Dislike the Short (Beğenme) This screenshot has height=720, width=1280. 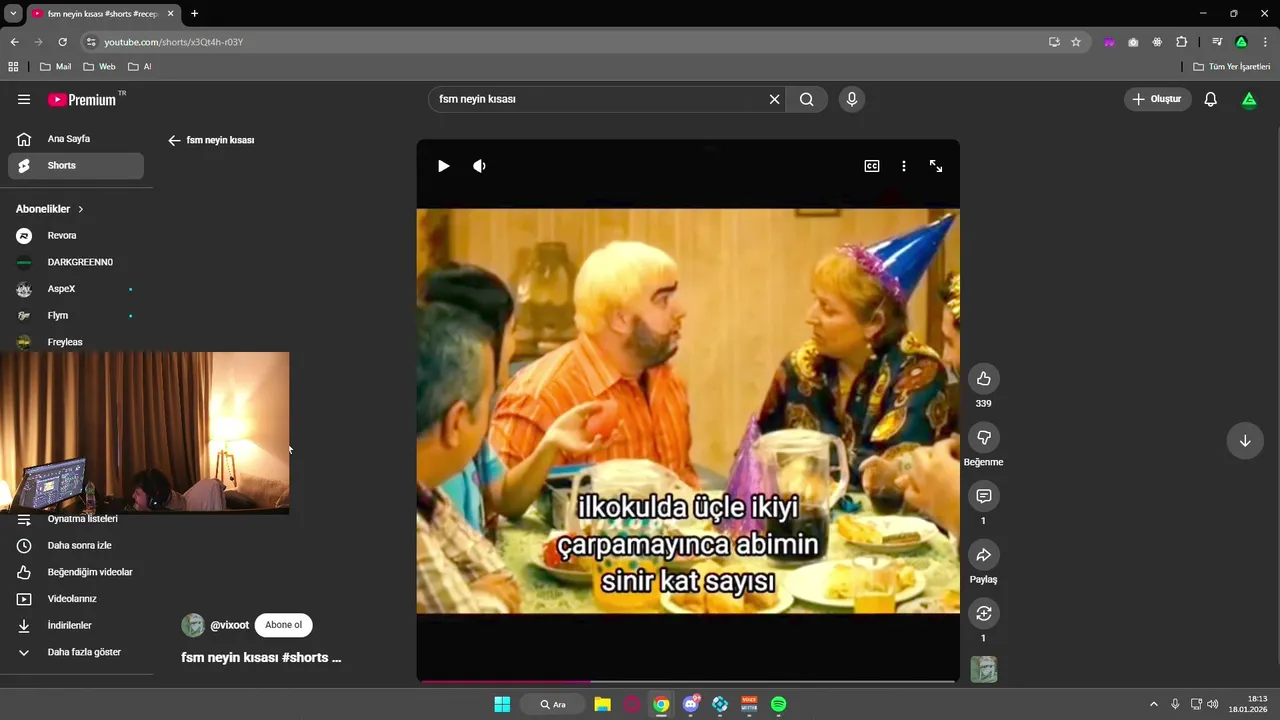[983, 437]
